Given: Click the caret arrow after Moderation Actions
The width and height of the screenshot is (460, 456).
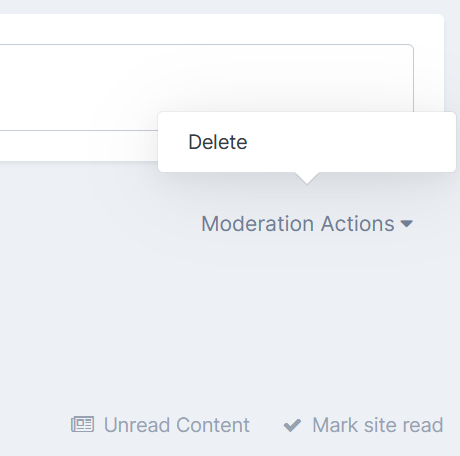Looking at the screenshot, I should click(x=407, y=223).
